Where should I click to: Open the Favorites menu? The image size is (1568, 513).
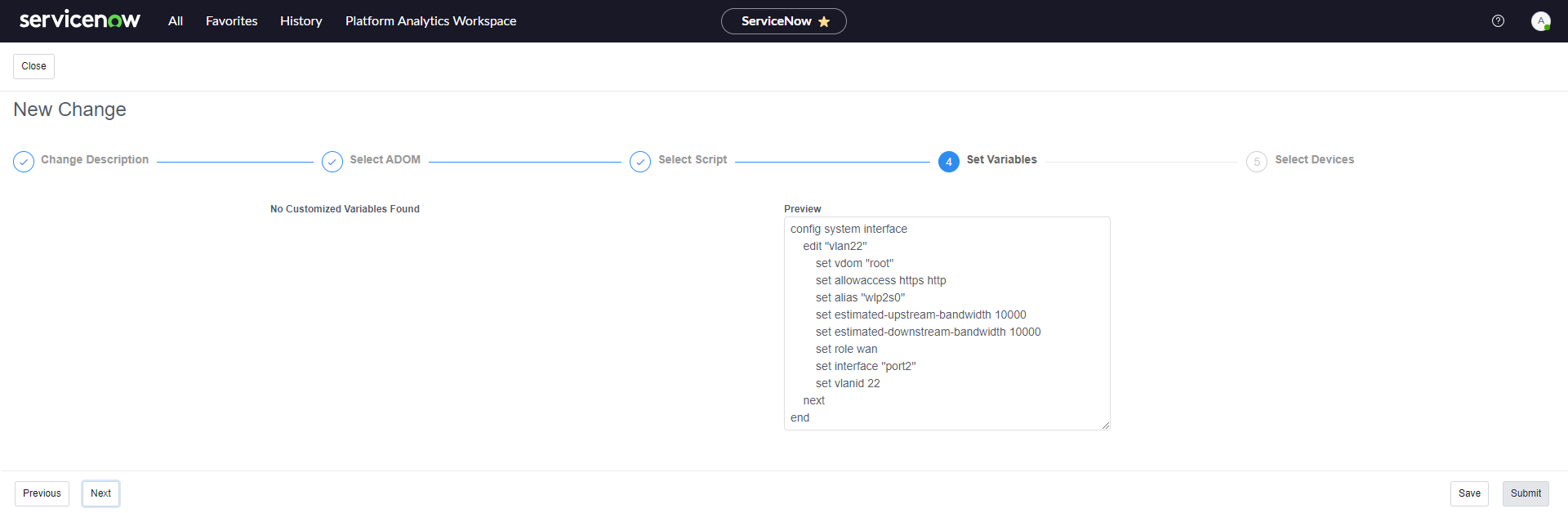pos(231,21)
